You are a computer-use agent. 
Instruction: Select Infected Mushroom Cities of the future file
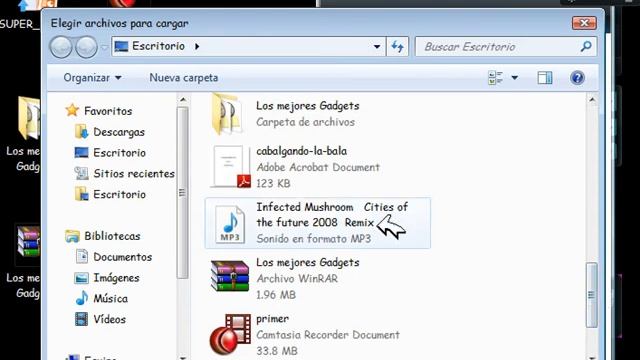(318, 223)
